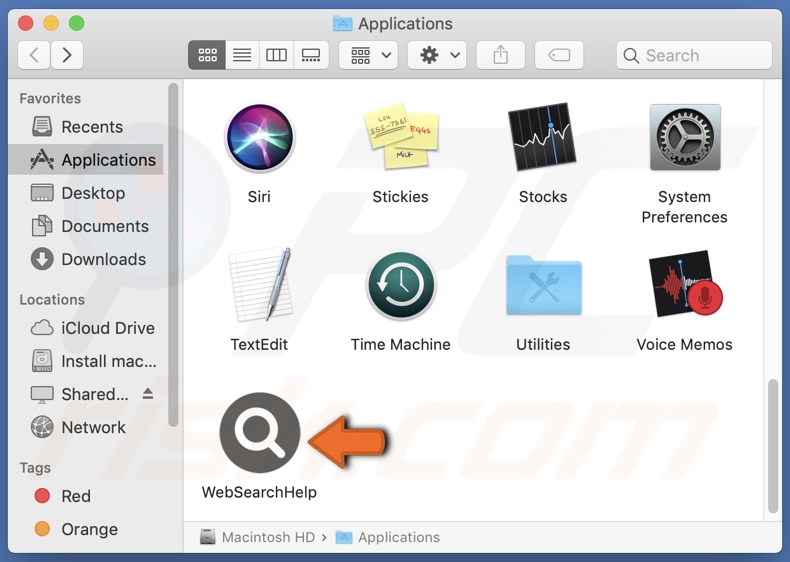Image resolution: width=790 pixels, height=562 pixels.
Task: Open the Utilities folder icon
Action: pyautogui.click(x=544, y=285)
